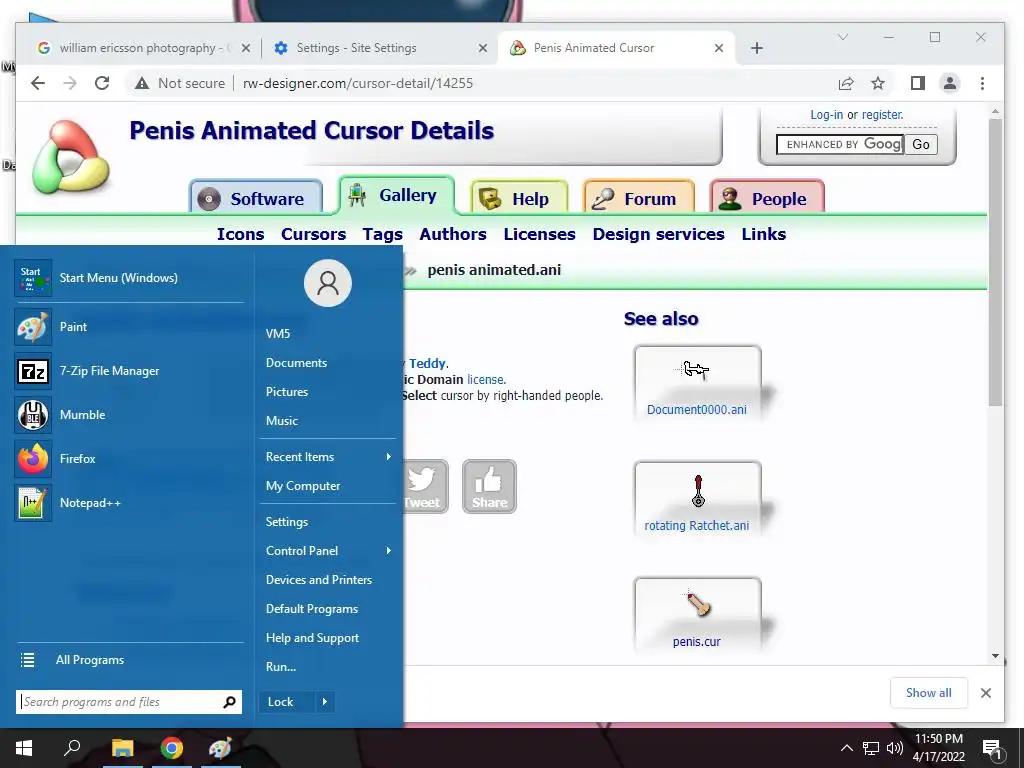Open the volume tray icon
Image resolution: width=1024 pixels, height=768 pixels.
[895, 748]
